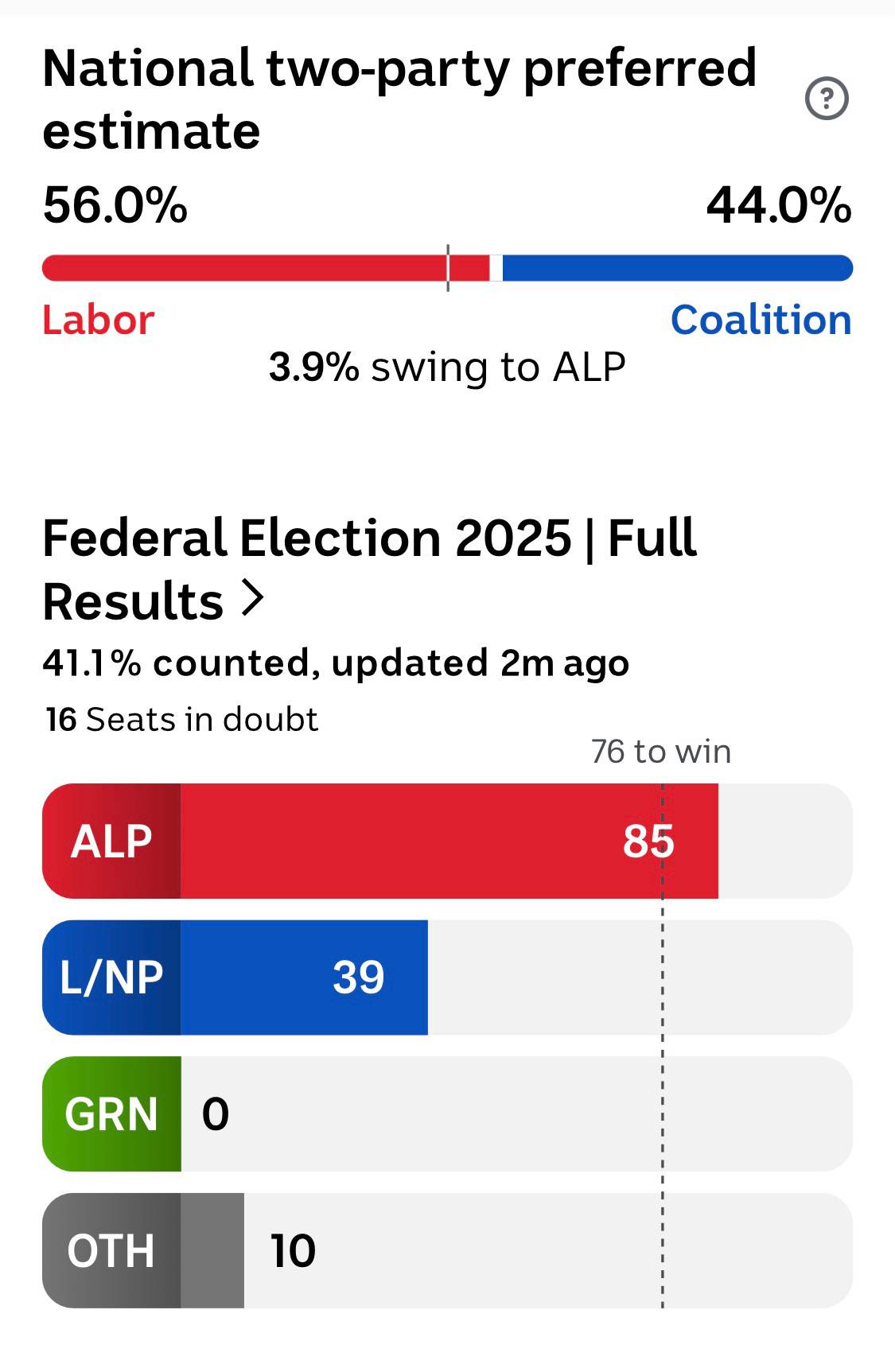Image resolution: width=895 pixels, height=1372 pixels.
Task: Select the blue L/NP party label
Action: pyautogui.click(x=111, y=978)
